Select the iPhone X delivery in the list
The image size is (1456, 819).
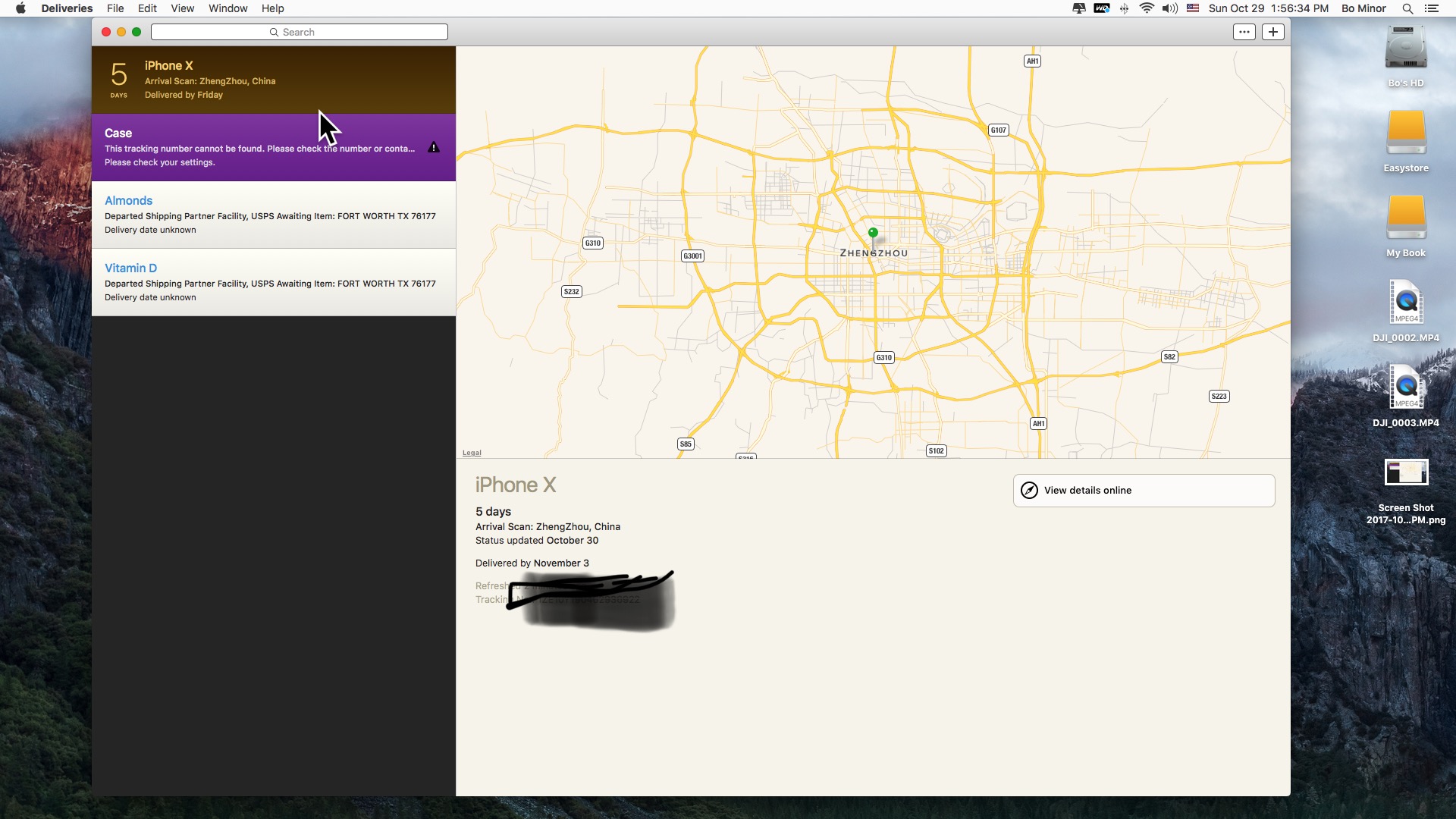click(273, 80)
